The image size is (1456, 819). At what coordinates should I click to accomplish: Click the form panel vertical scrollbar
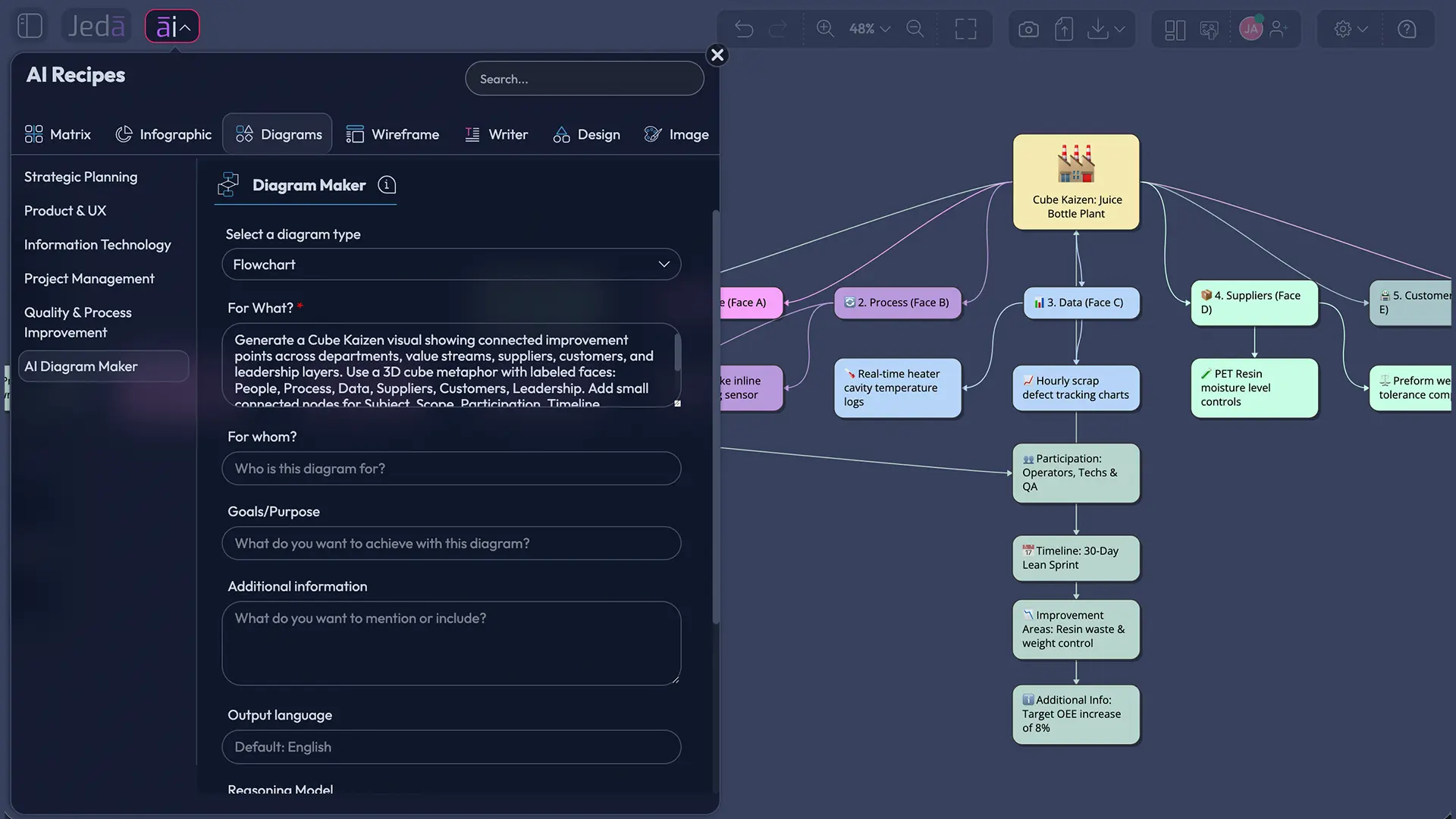[x=715, y=417]
